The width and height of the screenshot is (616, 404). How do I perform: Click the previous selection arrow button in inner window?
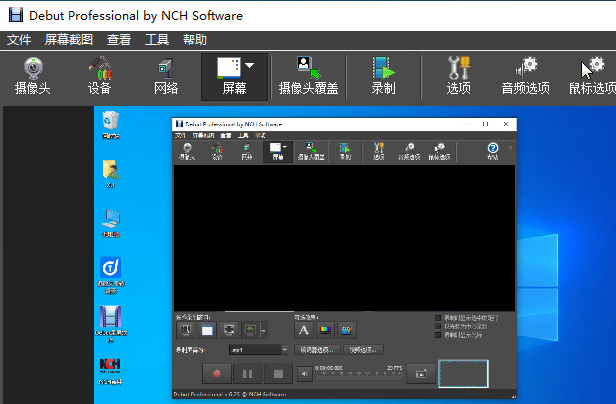click(250, 330)
